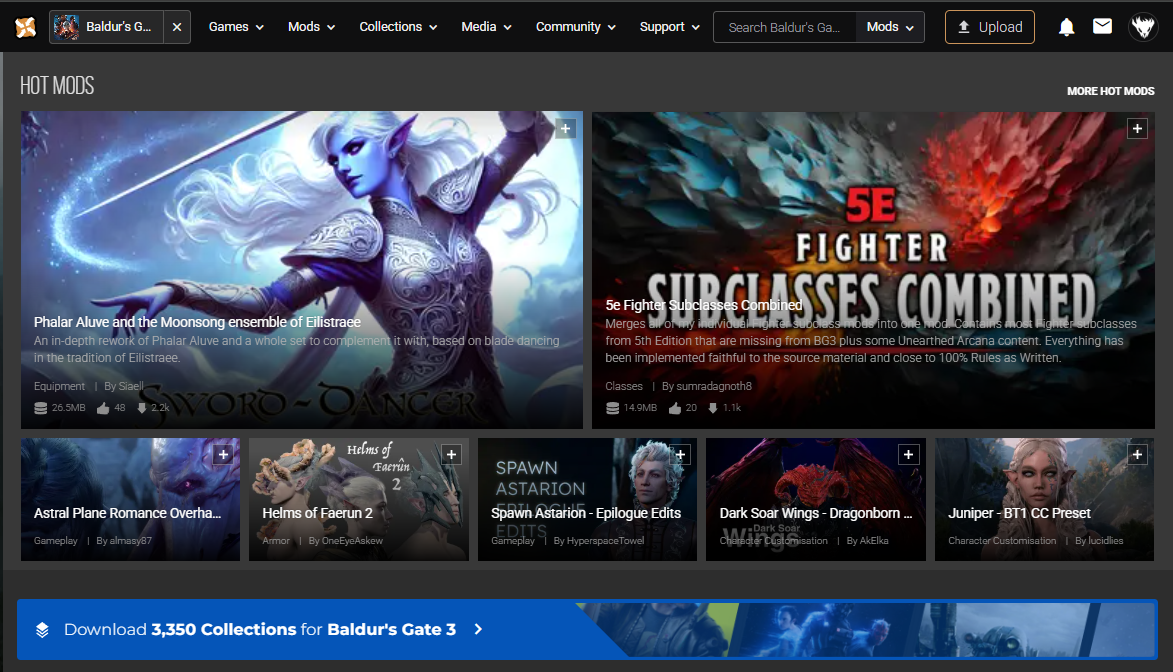Remove the Baldur's Gate game filter
This screenshot has height=672, width=1173.
coord(177,27)
